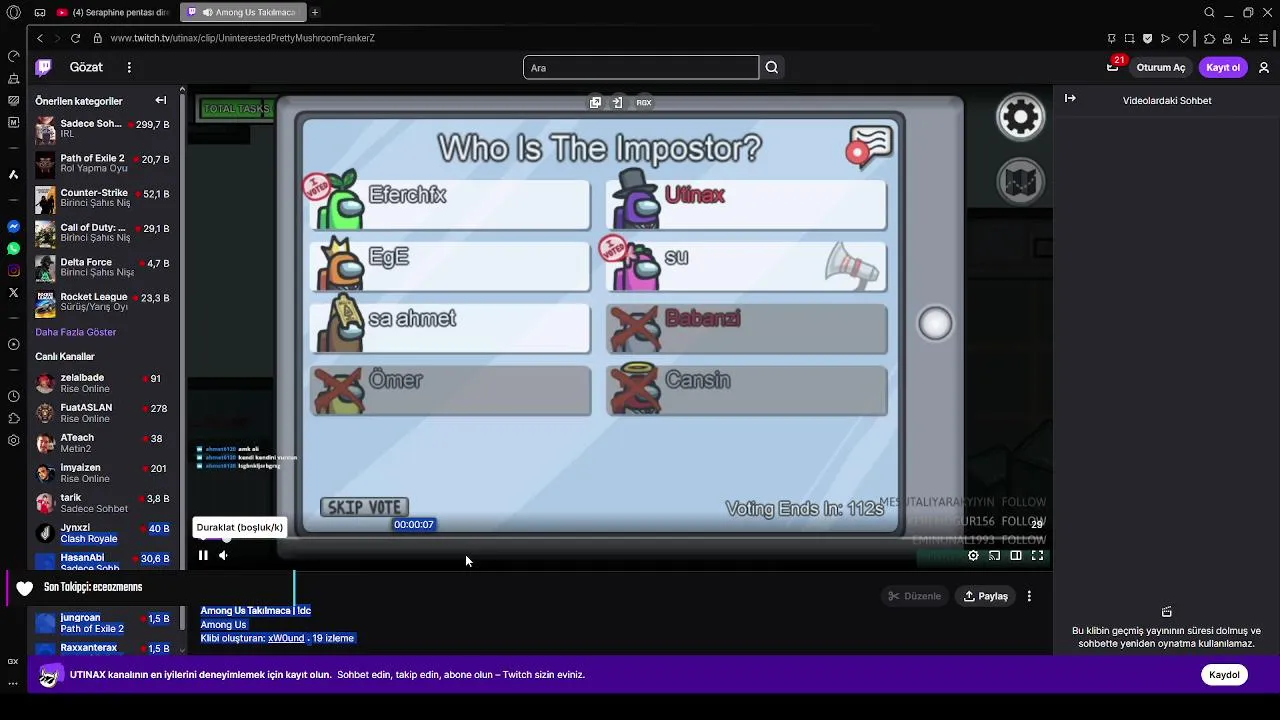Open the notifications inbox with 21 badge
Screen dimensions: 1280x720
(1113, 67)
